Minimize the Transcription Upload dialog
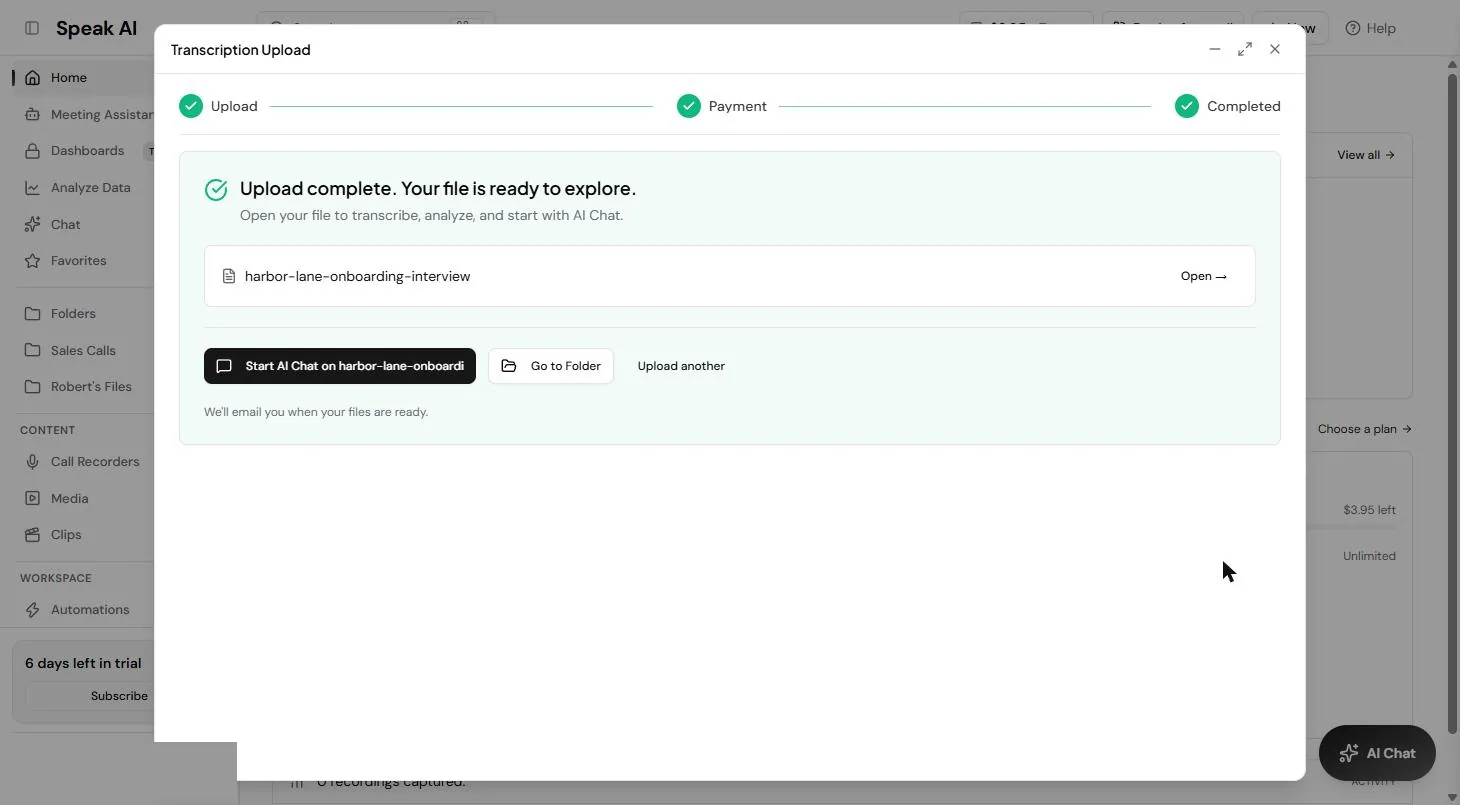This screenshot has width=1460, height=805. click(1215, 49)
